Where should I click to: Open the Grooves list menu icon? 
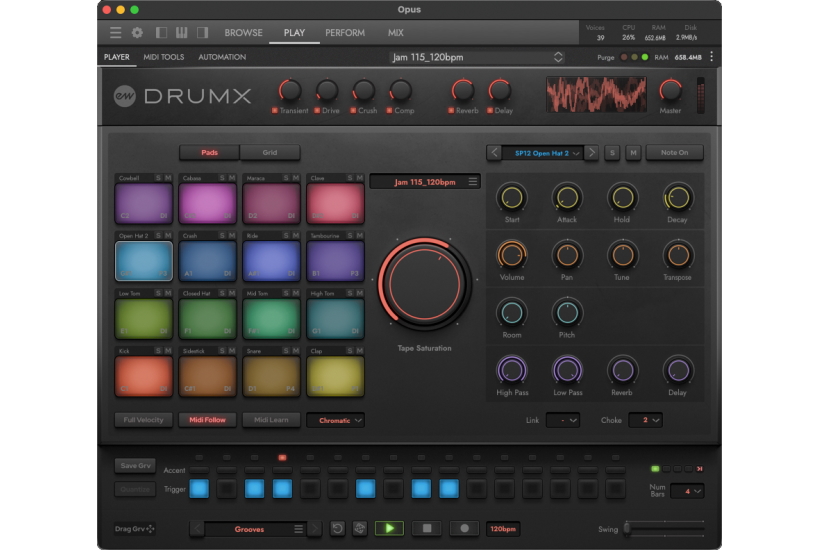(x=298, y=529)
